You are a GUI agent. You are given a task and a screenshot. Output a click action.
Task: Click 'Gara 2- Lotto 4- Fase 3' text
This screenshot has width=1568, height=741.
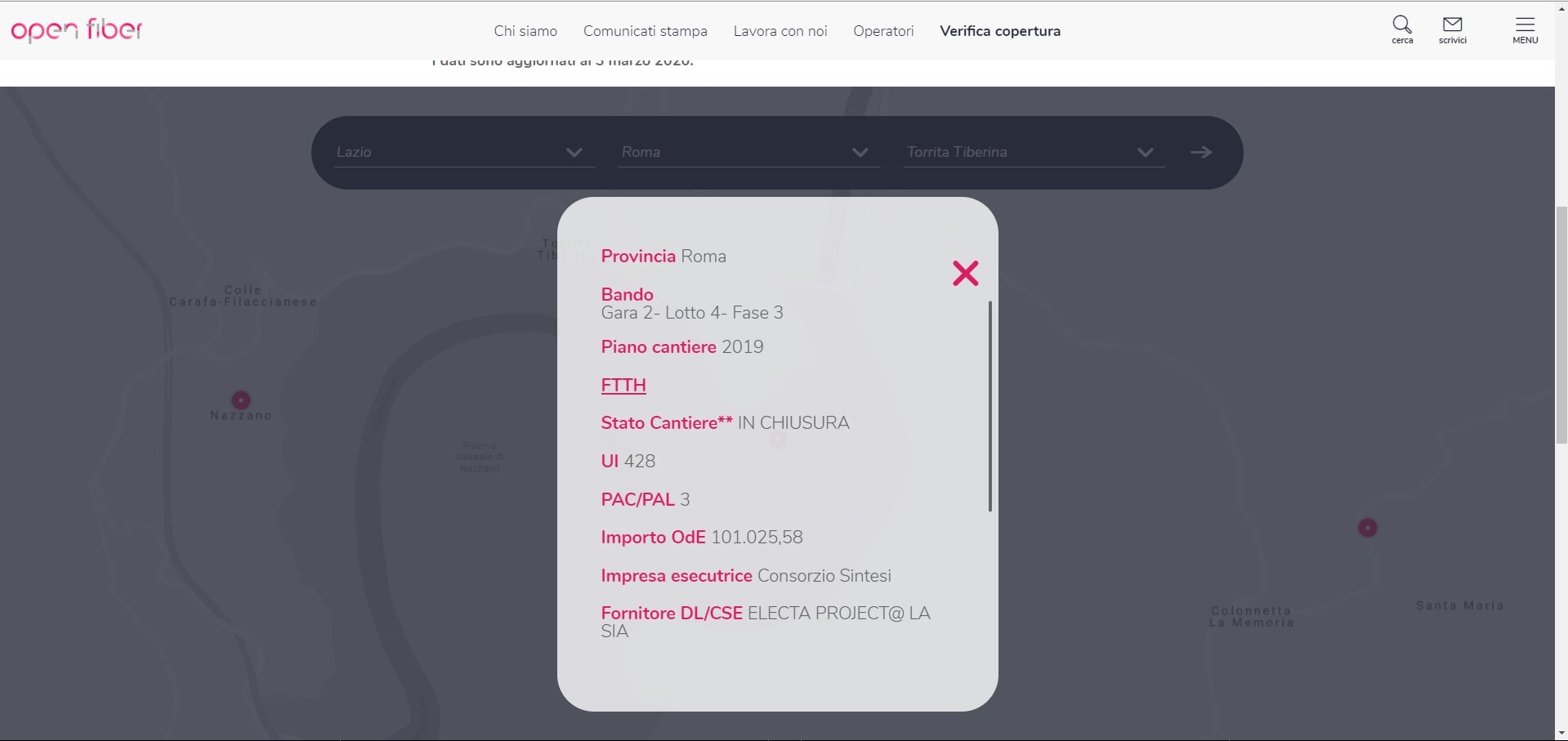click(x=692, y=313)
